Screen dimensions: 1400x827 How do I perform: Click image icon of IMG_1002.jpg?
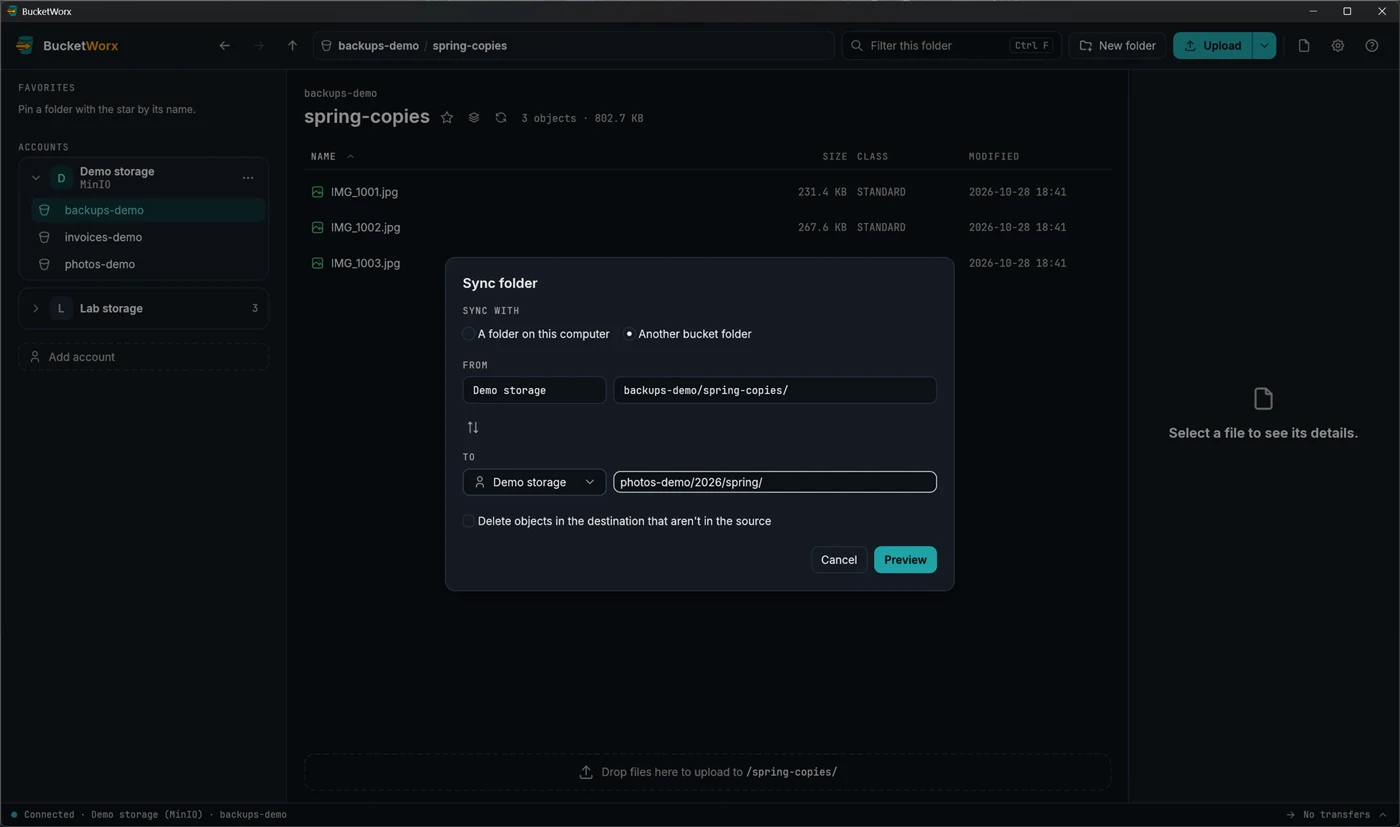coord(317,228)
